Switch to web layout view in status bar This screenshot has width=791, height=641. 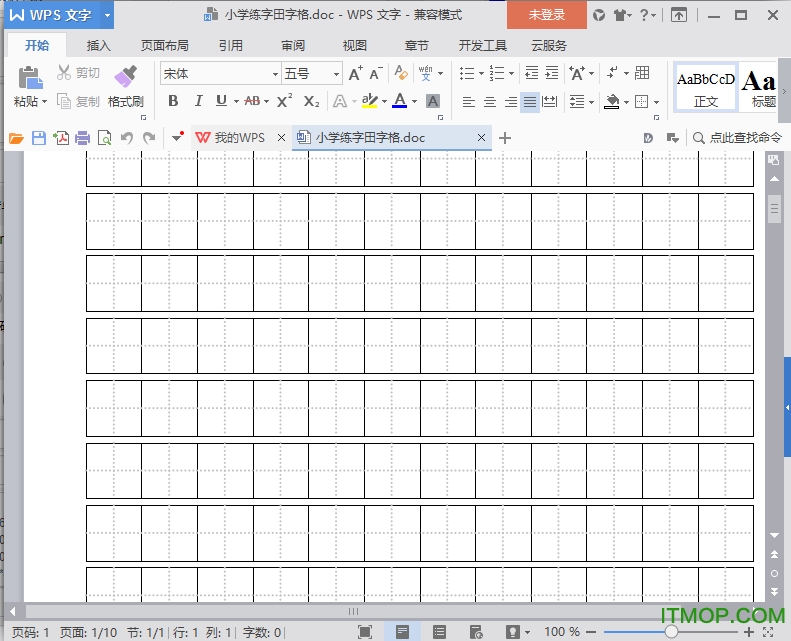click(x=476, y=632)
